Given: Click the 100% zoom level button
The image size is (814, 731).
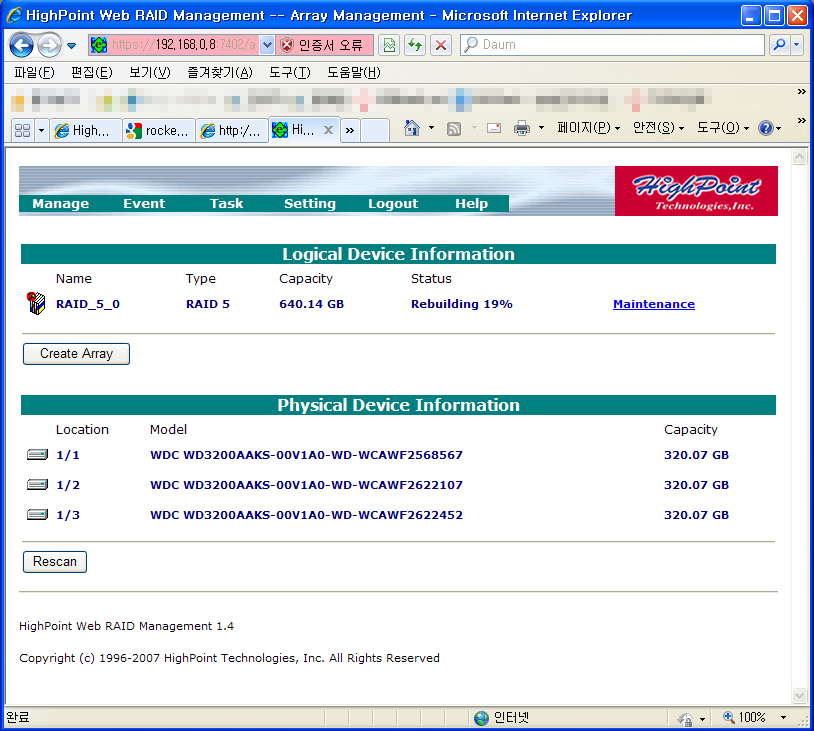Looking at the screenshot, I should [744, 718].
